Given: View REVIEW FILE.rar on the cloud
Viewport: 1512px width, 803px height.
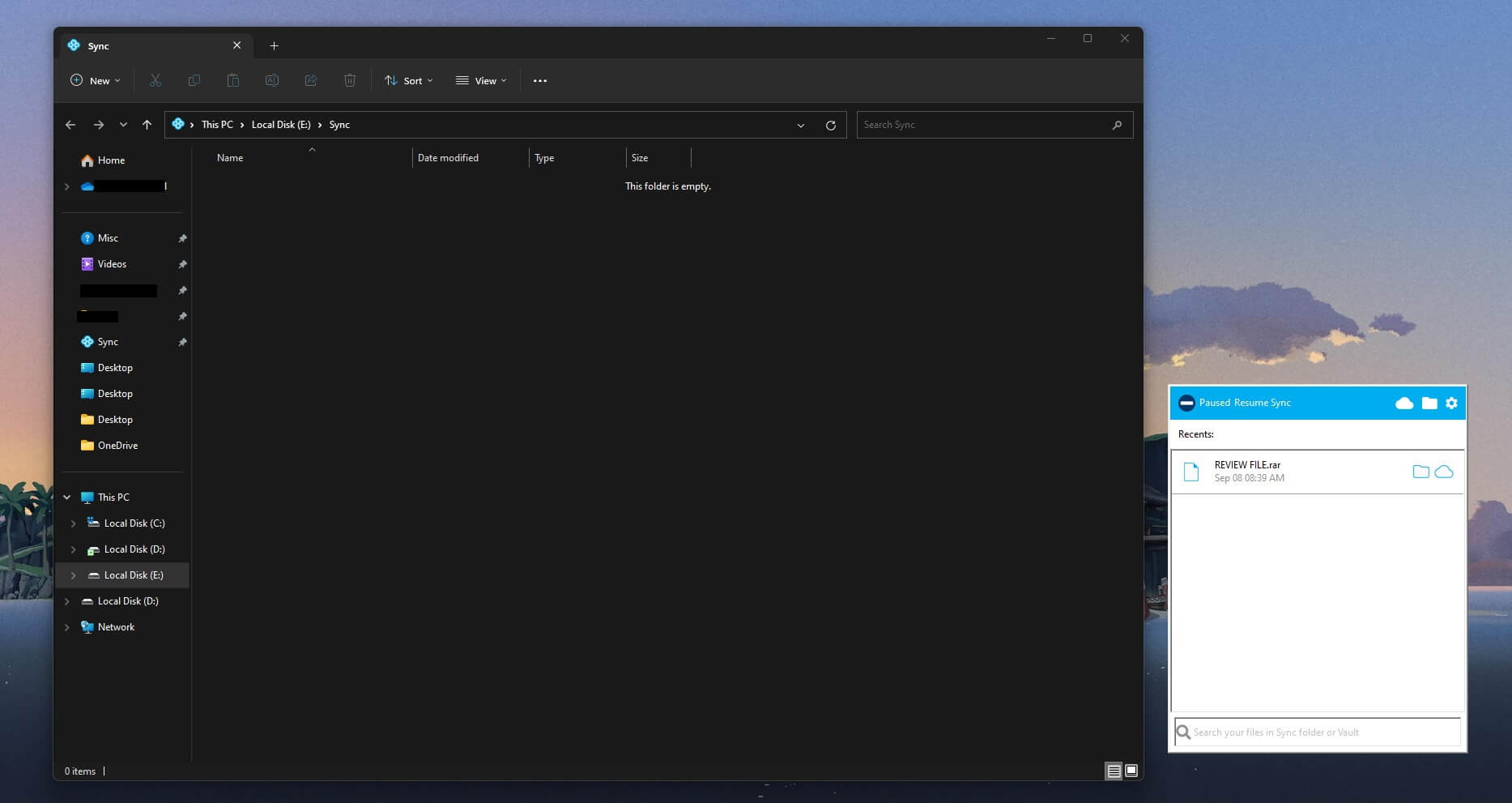Looking at the screenshot, I should tap(1444, 472).
